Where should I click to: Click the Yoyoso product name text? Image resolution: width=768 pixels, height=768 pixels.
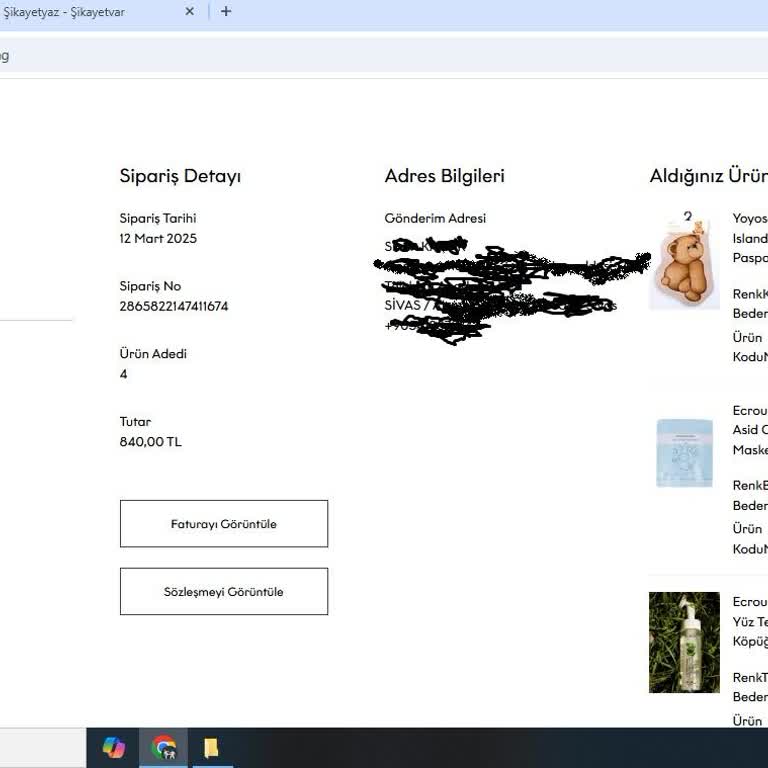point(750,219)
